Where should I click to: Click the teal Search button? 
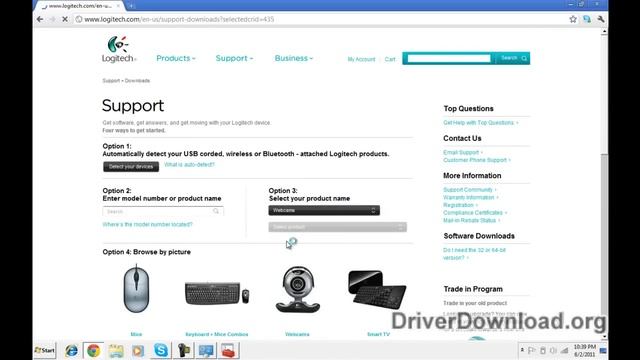(513, 58)
